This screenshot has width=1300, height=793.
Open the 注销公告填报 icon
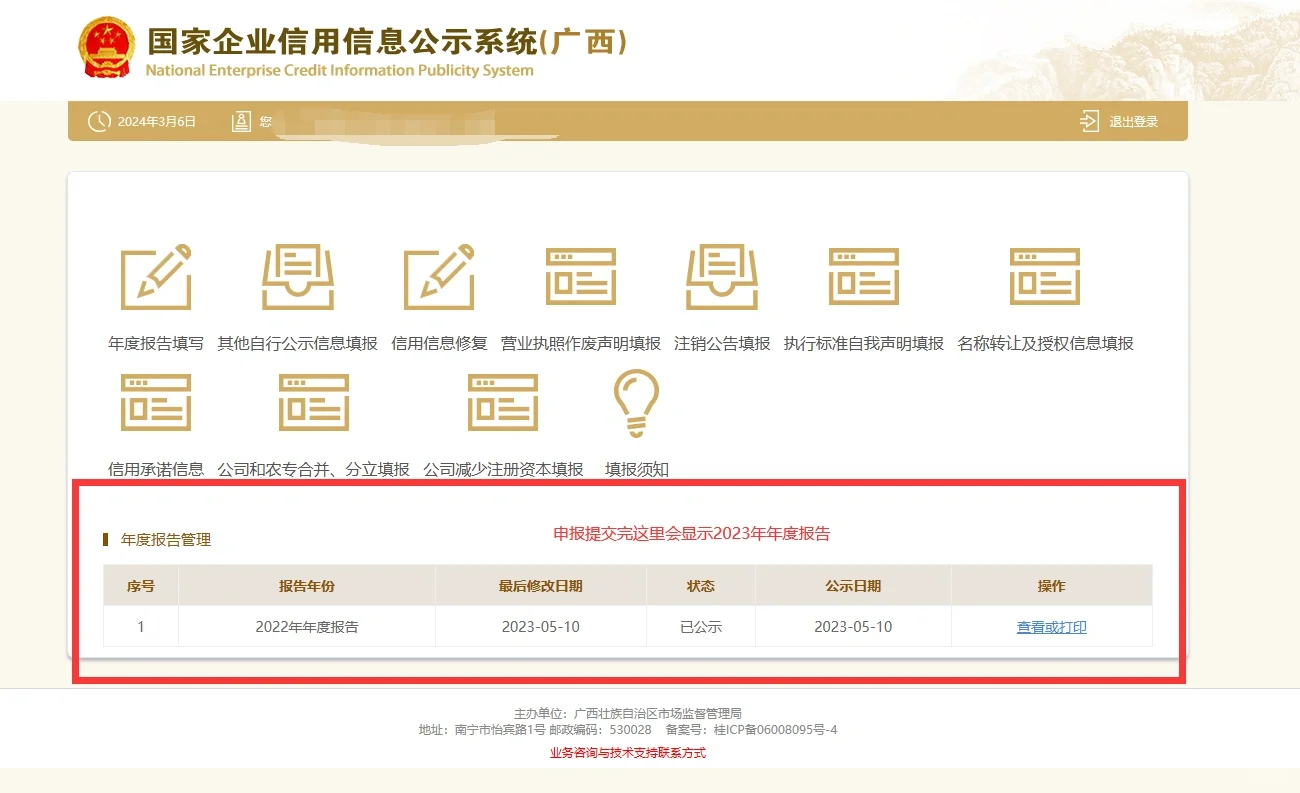[x=722, y=276]
